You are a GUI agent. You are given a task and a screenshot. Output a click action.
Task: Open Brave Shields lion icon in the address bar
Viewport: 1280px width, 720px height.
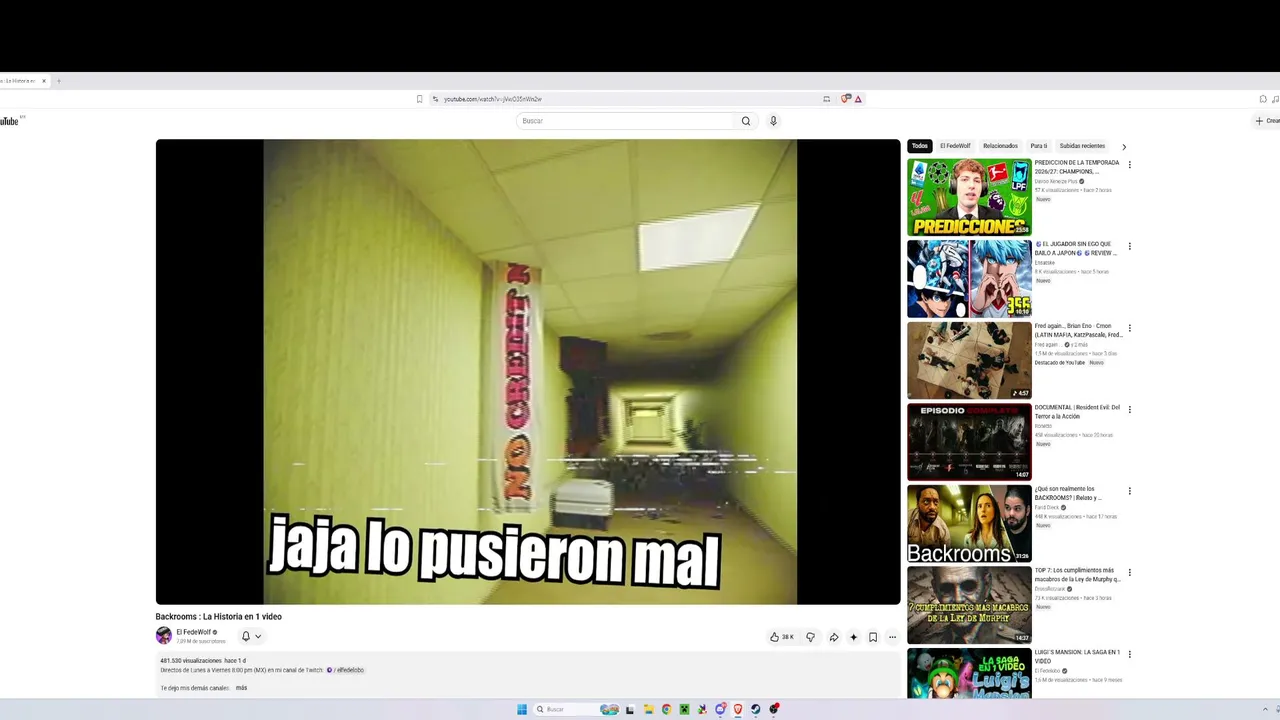click(x=846, y=99)
